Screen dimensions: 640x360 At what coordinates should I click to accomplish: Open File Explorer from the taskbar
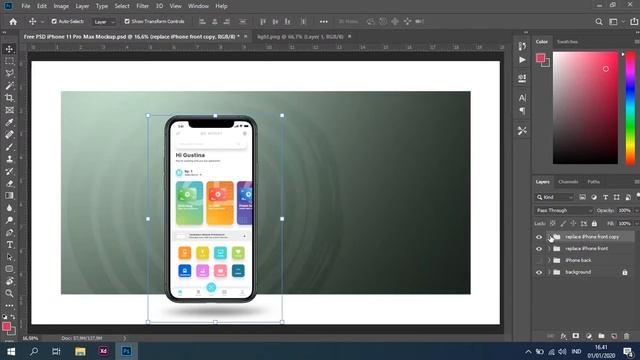[80, 351]
